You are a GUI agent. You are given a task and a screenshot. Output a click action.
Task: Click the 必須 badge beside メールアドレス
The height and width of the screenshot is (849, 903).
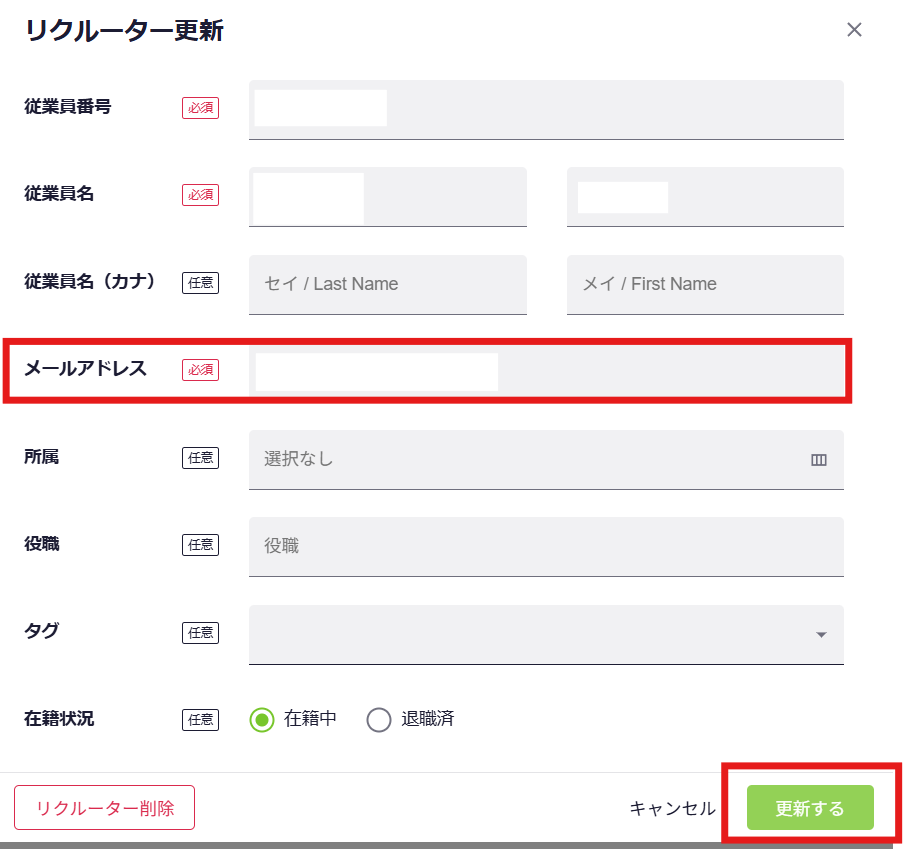click(200, 370)
